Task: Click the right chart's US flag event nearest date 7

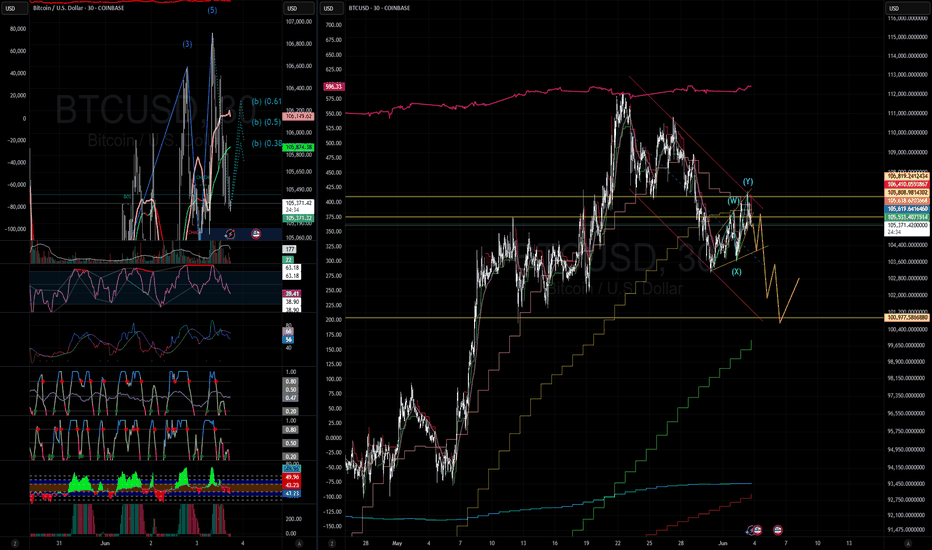Action: tap(777, 530)
